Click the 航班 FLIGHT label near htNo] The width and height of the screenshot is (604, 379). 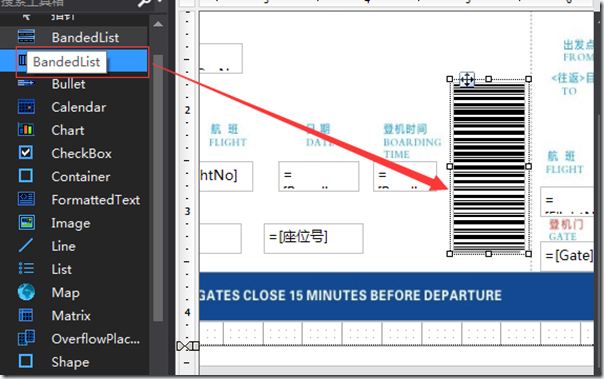(228, 136)
